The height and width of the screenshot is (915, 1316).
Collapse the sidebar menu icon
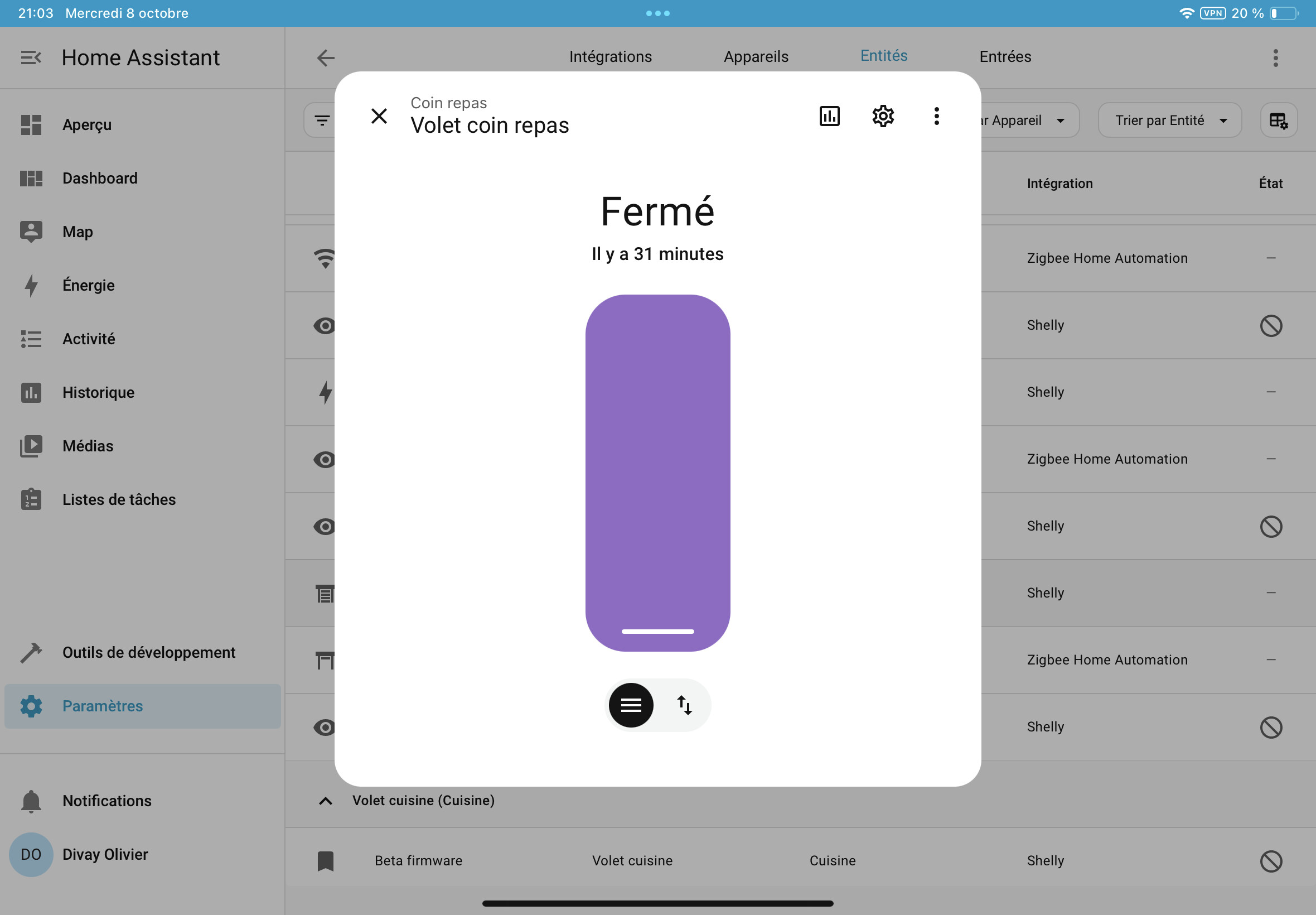pyautogui.click(x=31, y=58)
